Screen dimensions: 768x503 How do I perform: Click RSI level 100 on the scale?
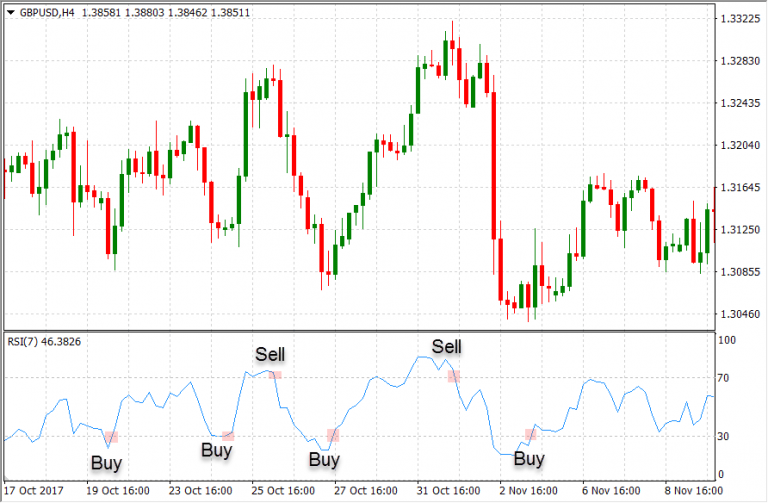pos(727,340)
